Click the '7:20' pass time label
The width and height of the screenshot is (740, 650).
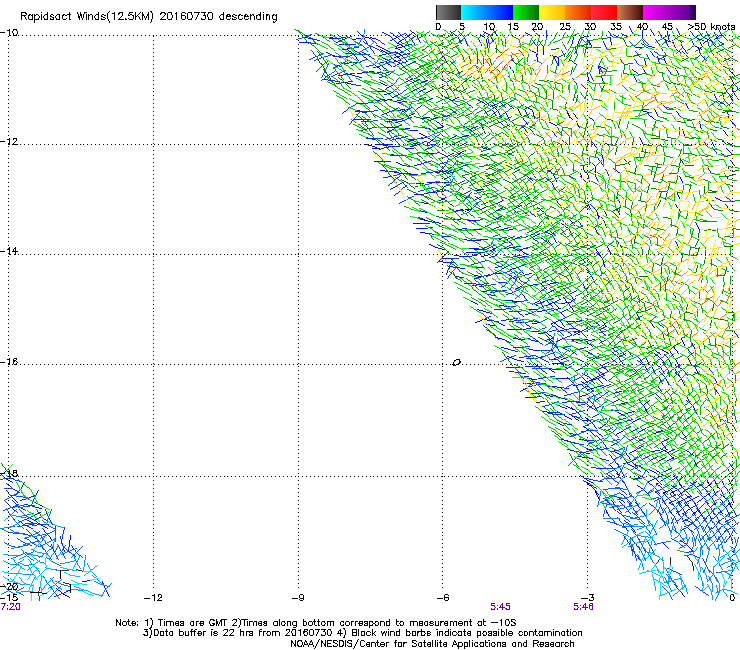(10, 607)
